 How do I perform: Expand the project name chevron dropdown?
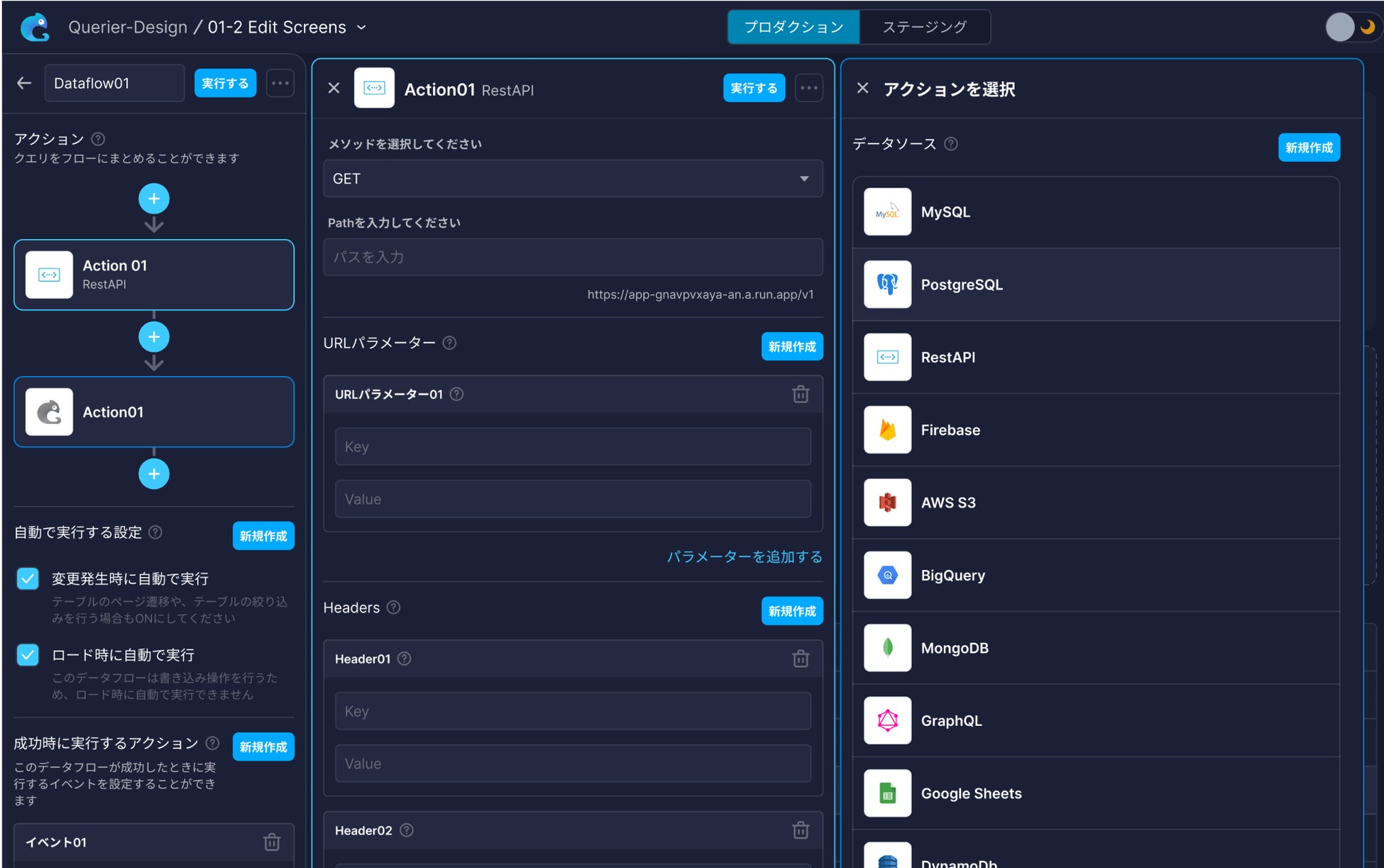click(361, 27)
